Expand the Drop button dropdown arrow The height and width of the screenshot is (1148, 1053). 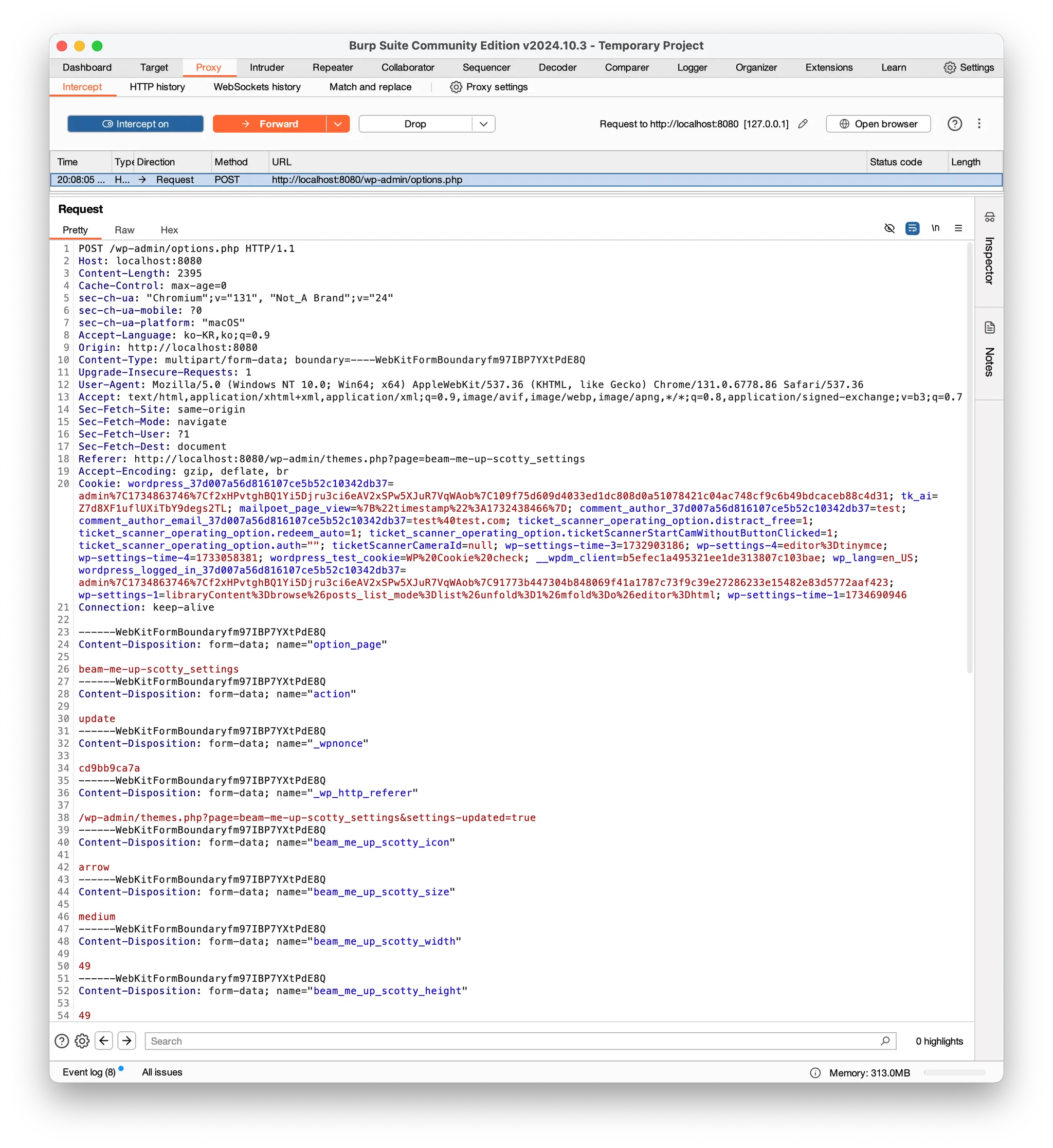483,123
